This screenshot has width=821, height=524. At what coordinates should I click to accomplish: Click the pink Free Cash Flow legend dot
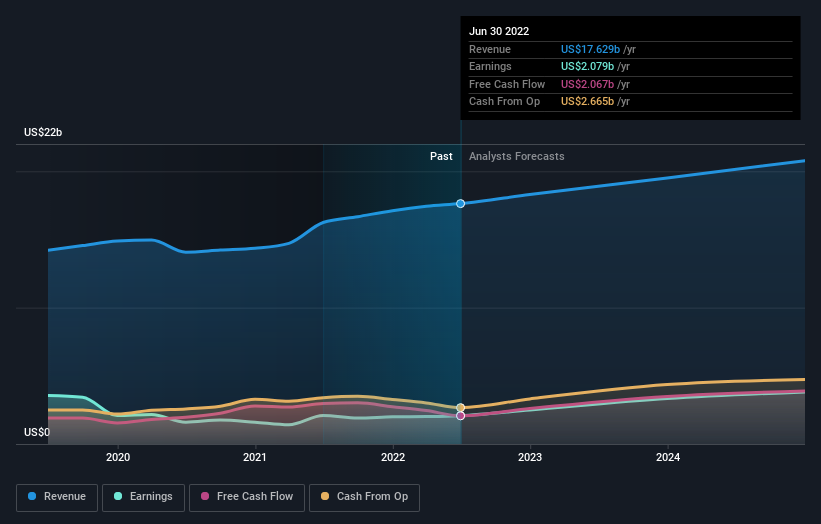coord(205,496)
